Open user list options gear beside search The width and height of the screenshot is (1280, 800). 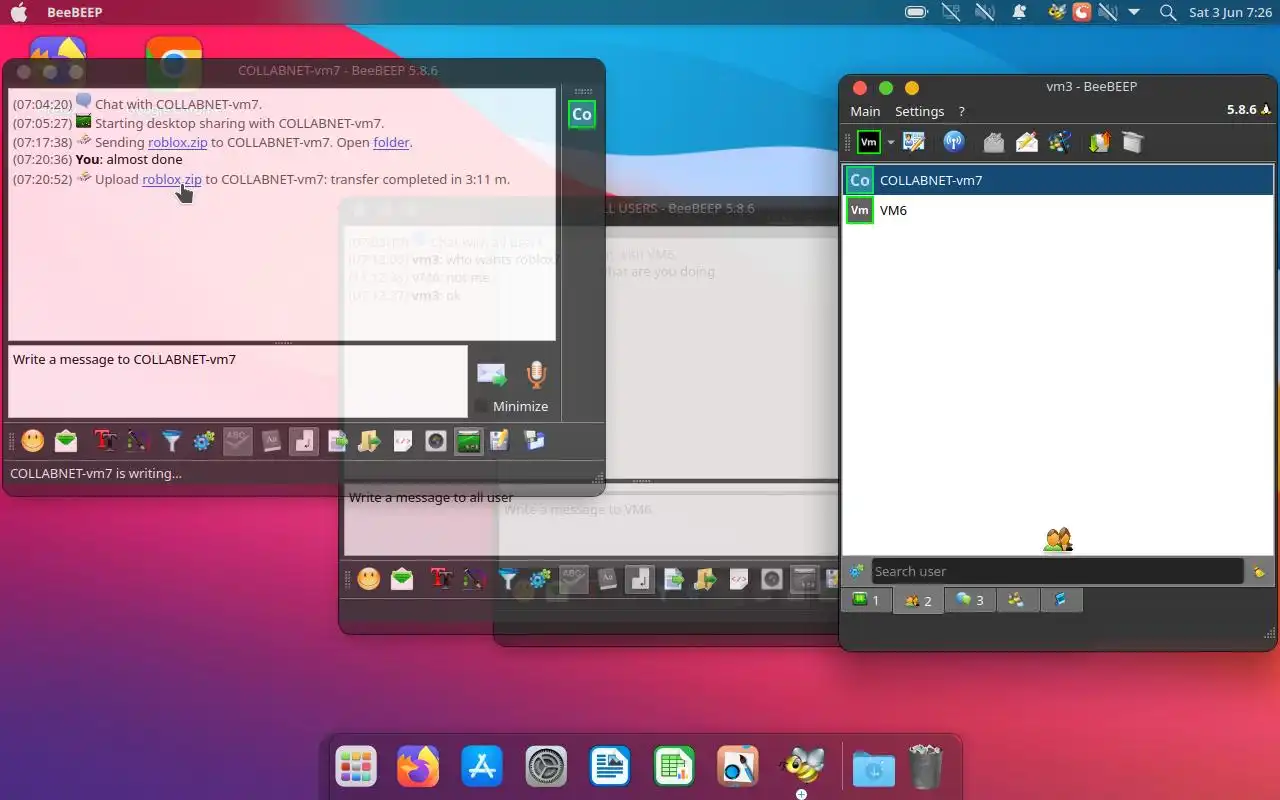(856, 571)
